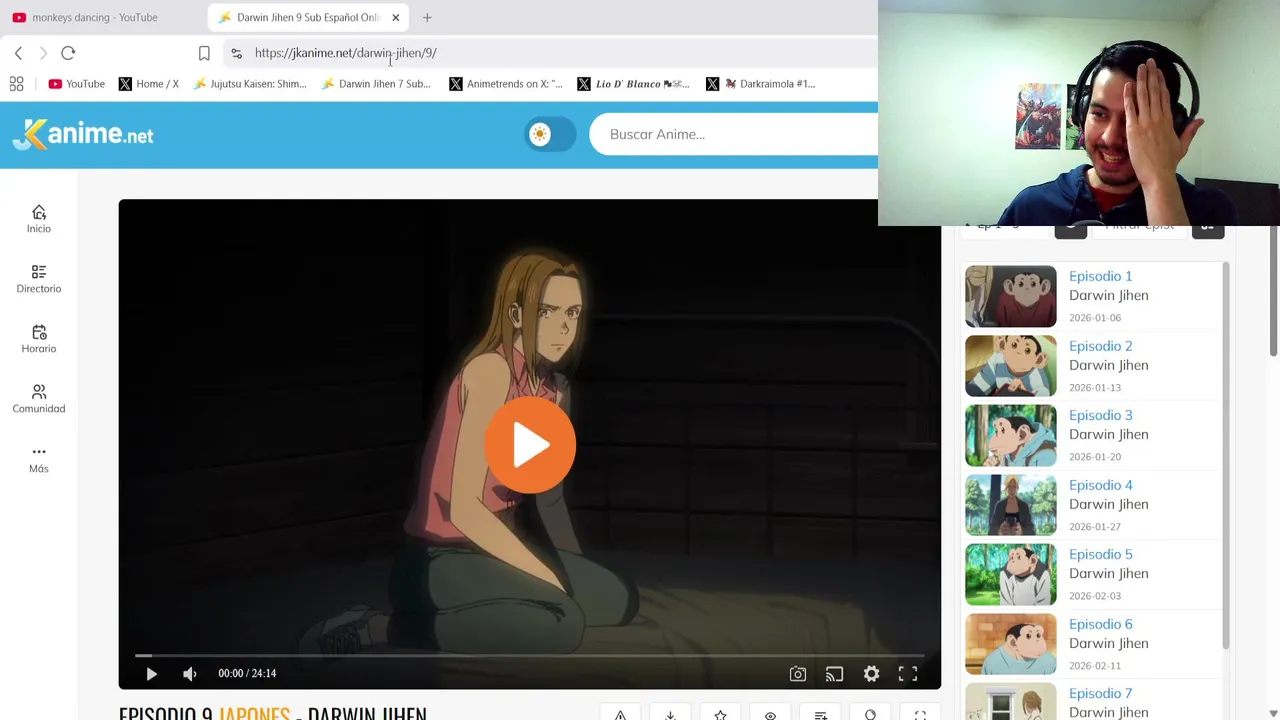Image resolution: width=1280 pixels, height=720 pixels.
Task: Open Episodio 2 link
Action: (1100, 346)
